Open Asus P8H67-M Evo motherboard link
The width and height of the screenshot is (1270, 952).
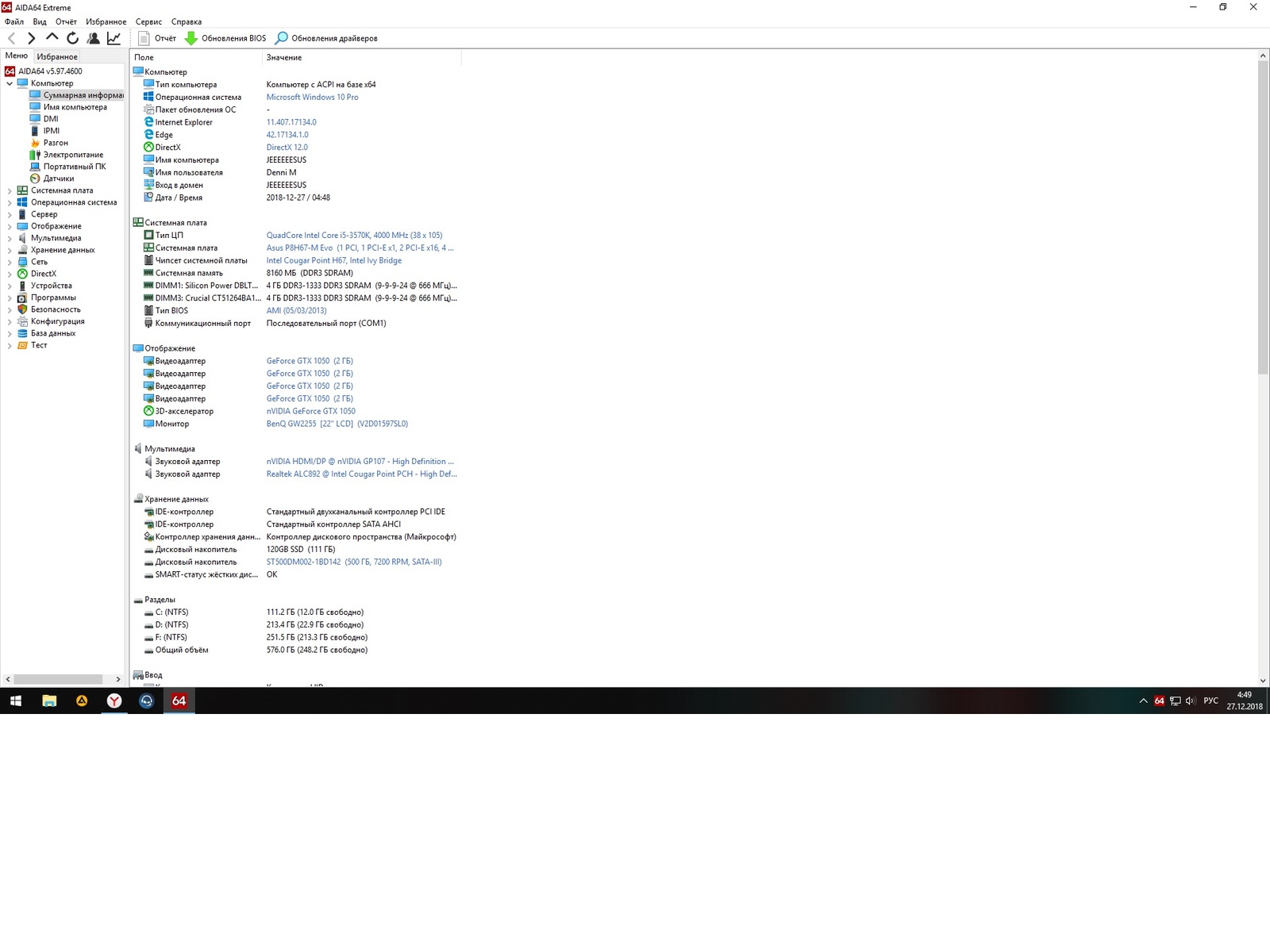pos(360,248)
